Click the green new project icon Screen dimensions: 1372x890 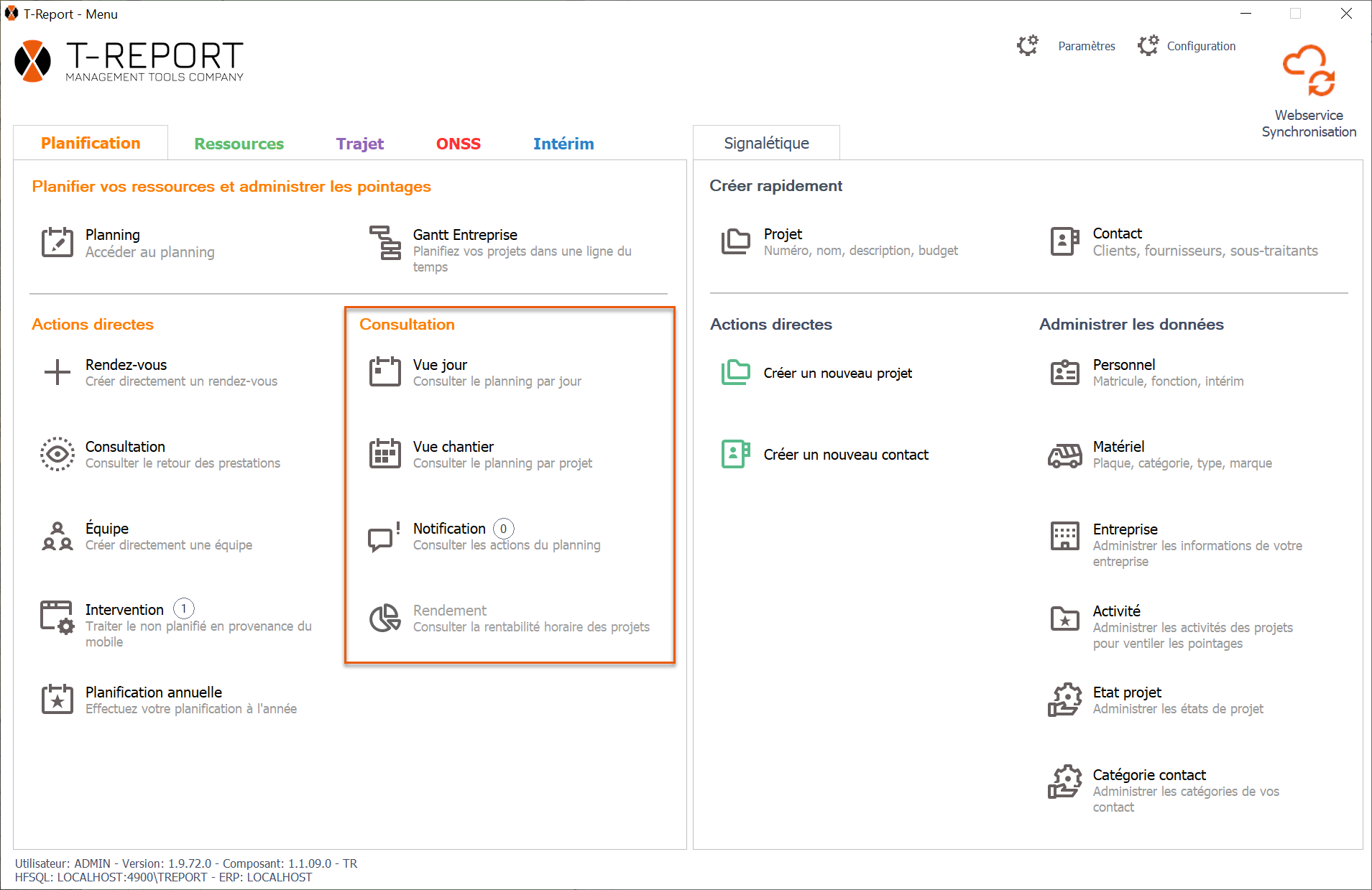735,373
